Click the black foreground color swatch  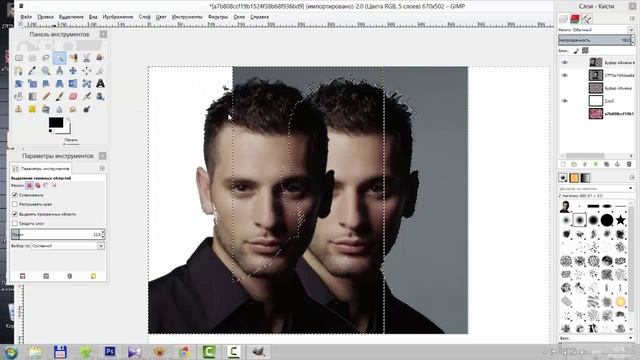click(56, 122)
